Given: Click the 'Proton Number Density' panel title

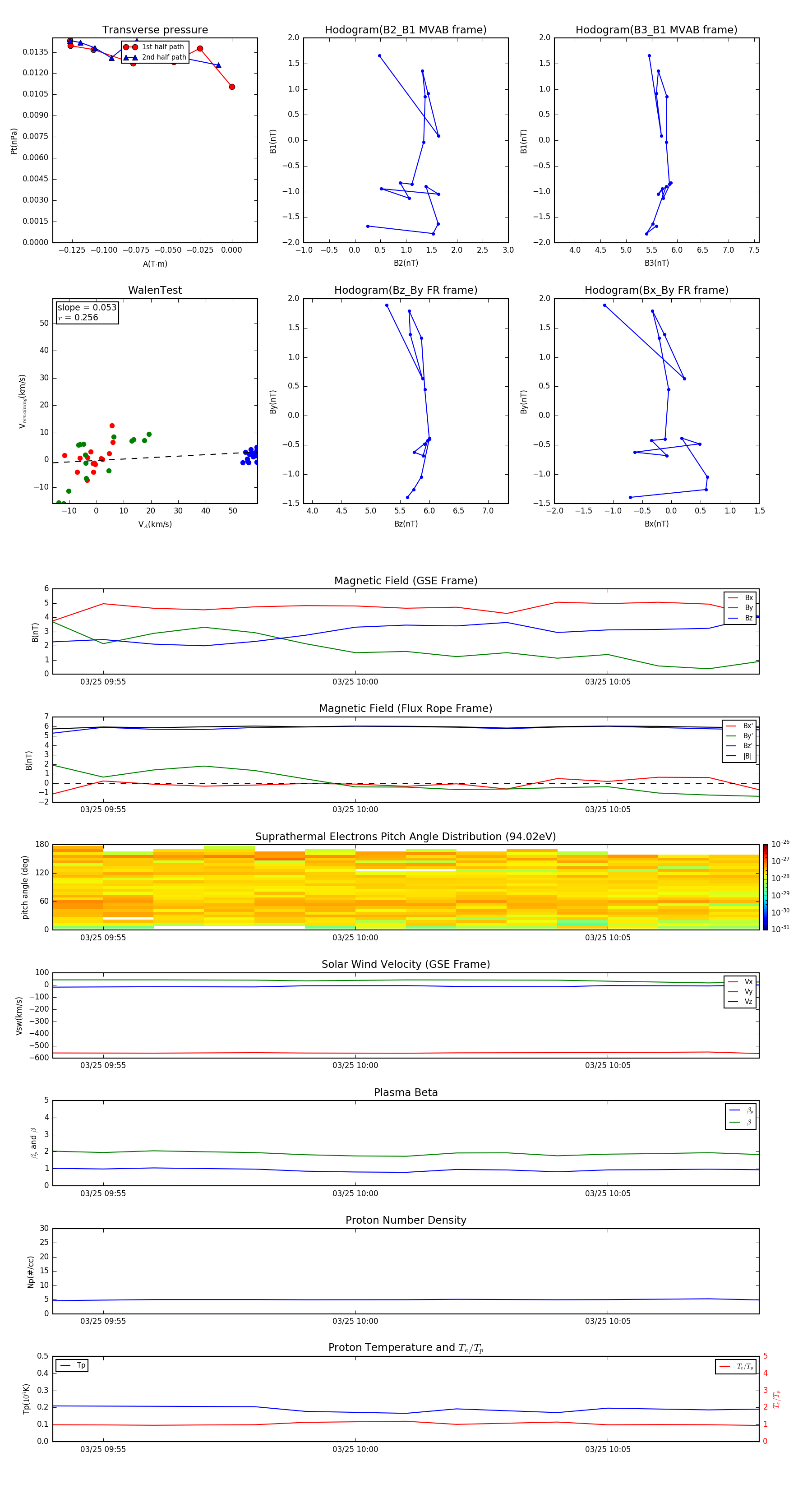Looking at the screenshot, I should point(406,1220).
